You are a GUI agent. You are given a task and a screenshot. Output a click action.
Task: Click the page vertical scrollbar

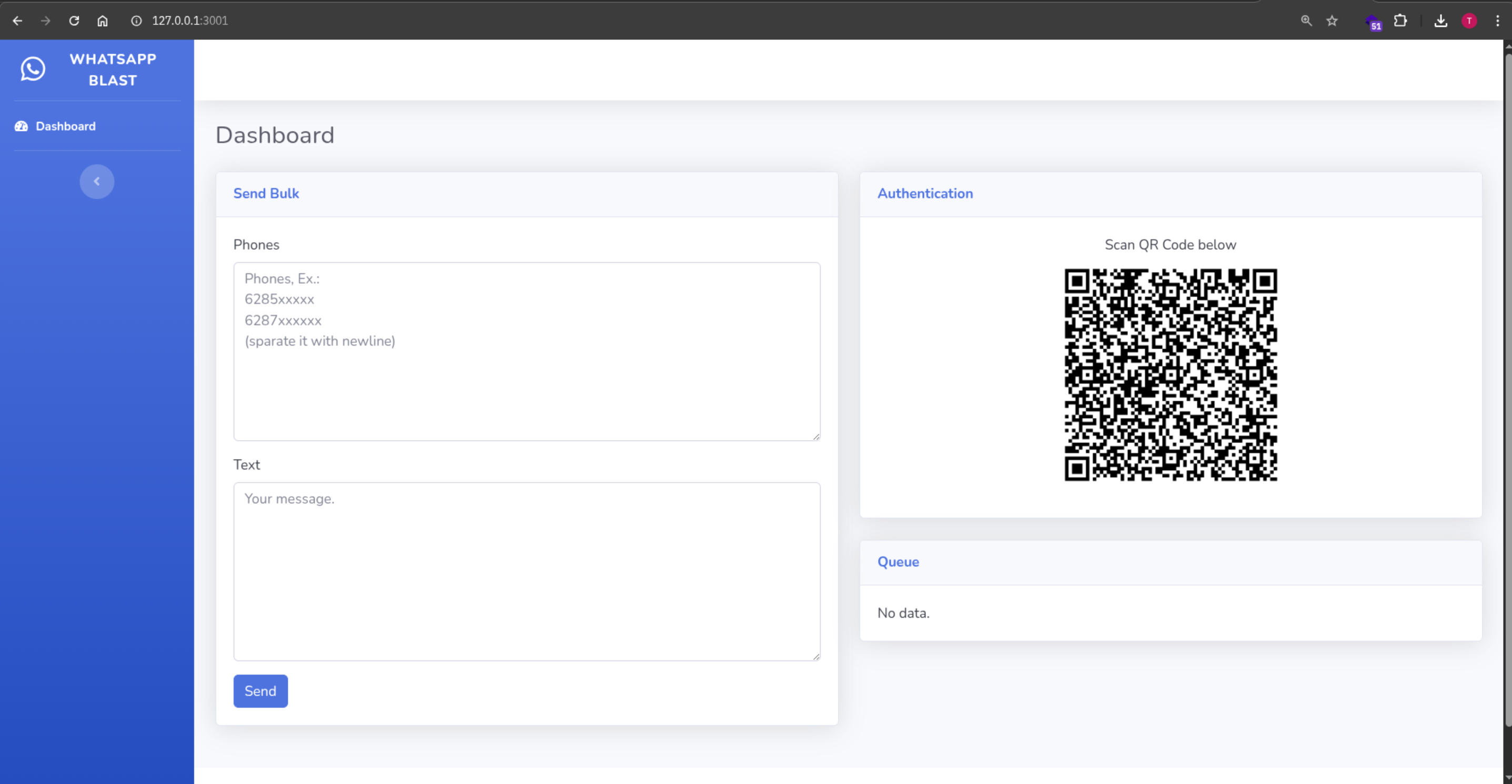point(1507,390)
